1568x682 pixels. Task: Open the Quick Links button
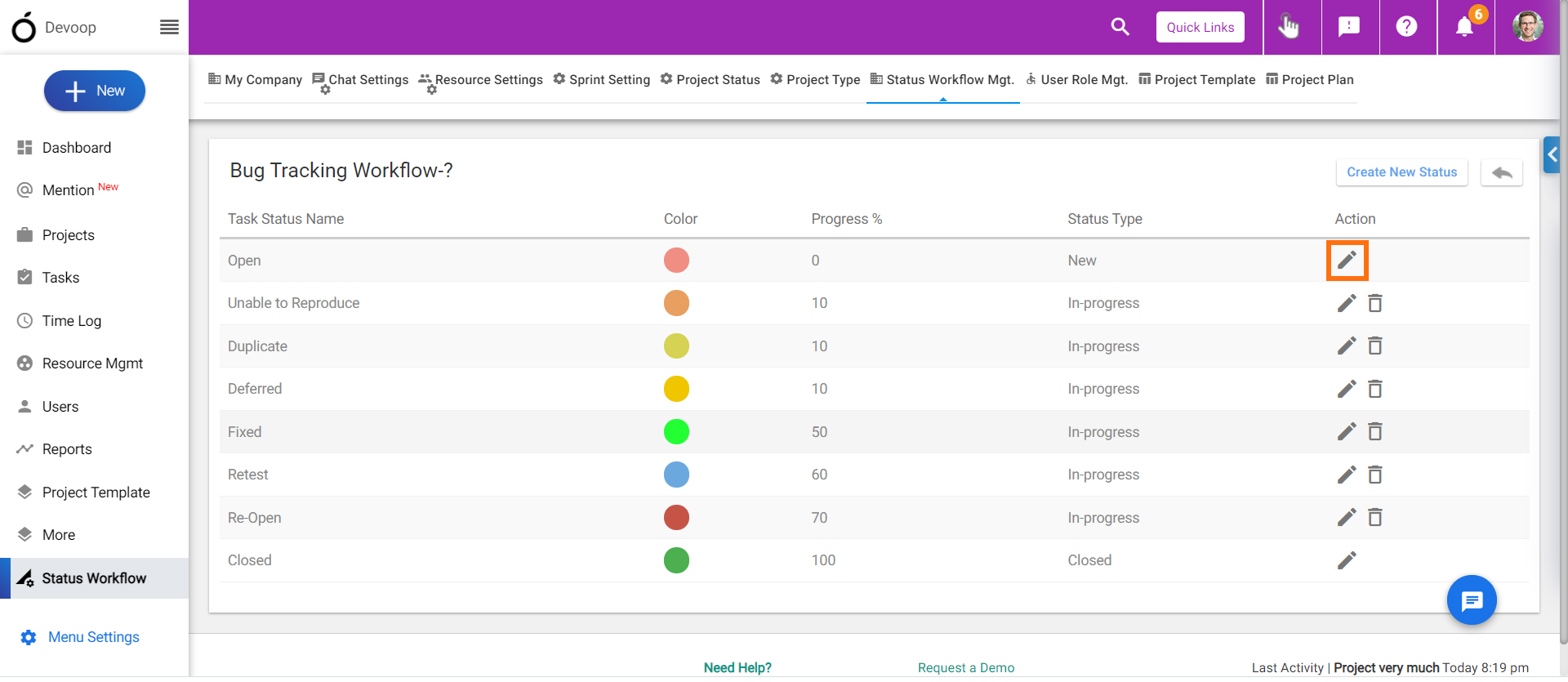coord(1200,27)
